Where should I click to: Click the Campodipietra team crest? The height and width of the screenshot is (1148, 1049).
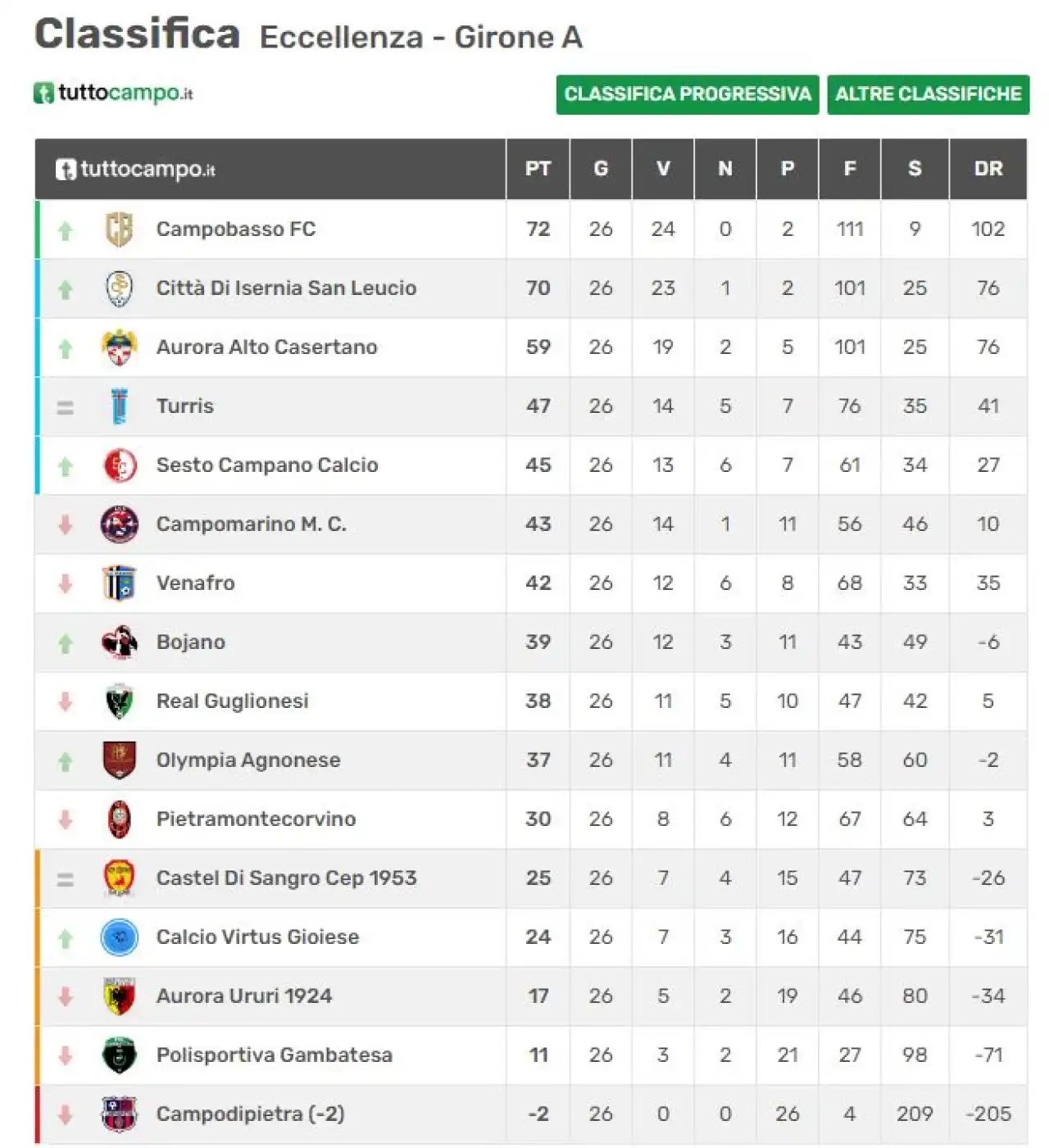click(x=120, y=1114)
